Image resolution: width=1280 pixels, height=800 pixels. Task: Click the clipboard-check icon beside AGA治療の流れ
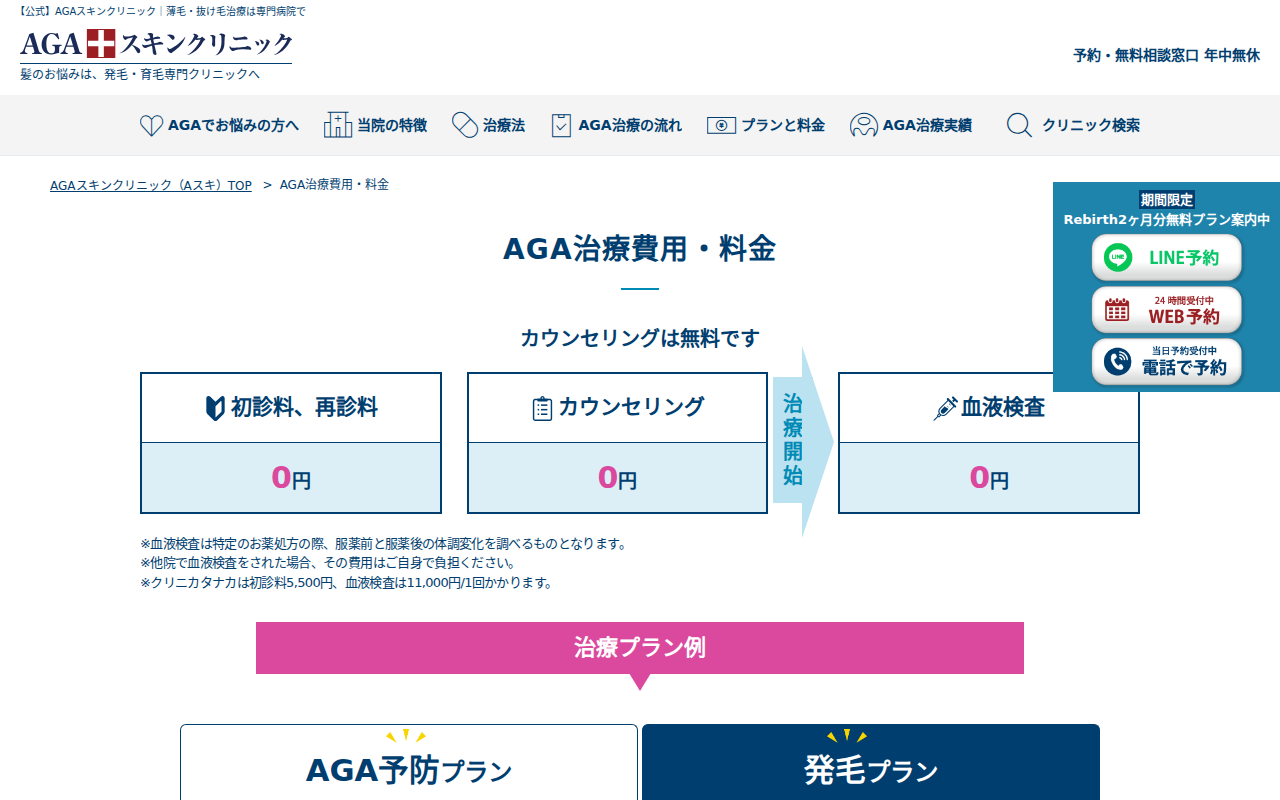coord(561,125)
